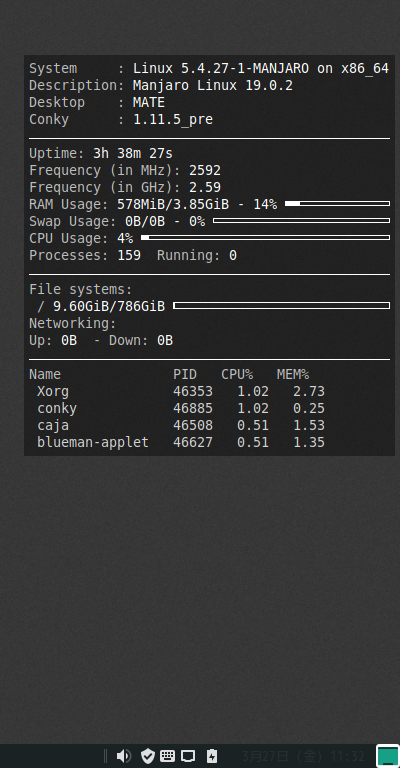Click the panel drag handle by the speaker

[x=105, y=756]
